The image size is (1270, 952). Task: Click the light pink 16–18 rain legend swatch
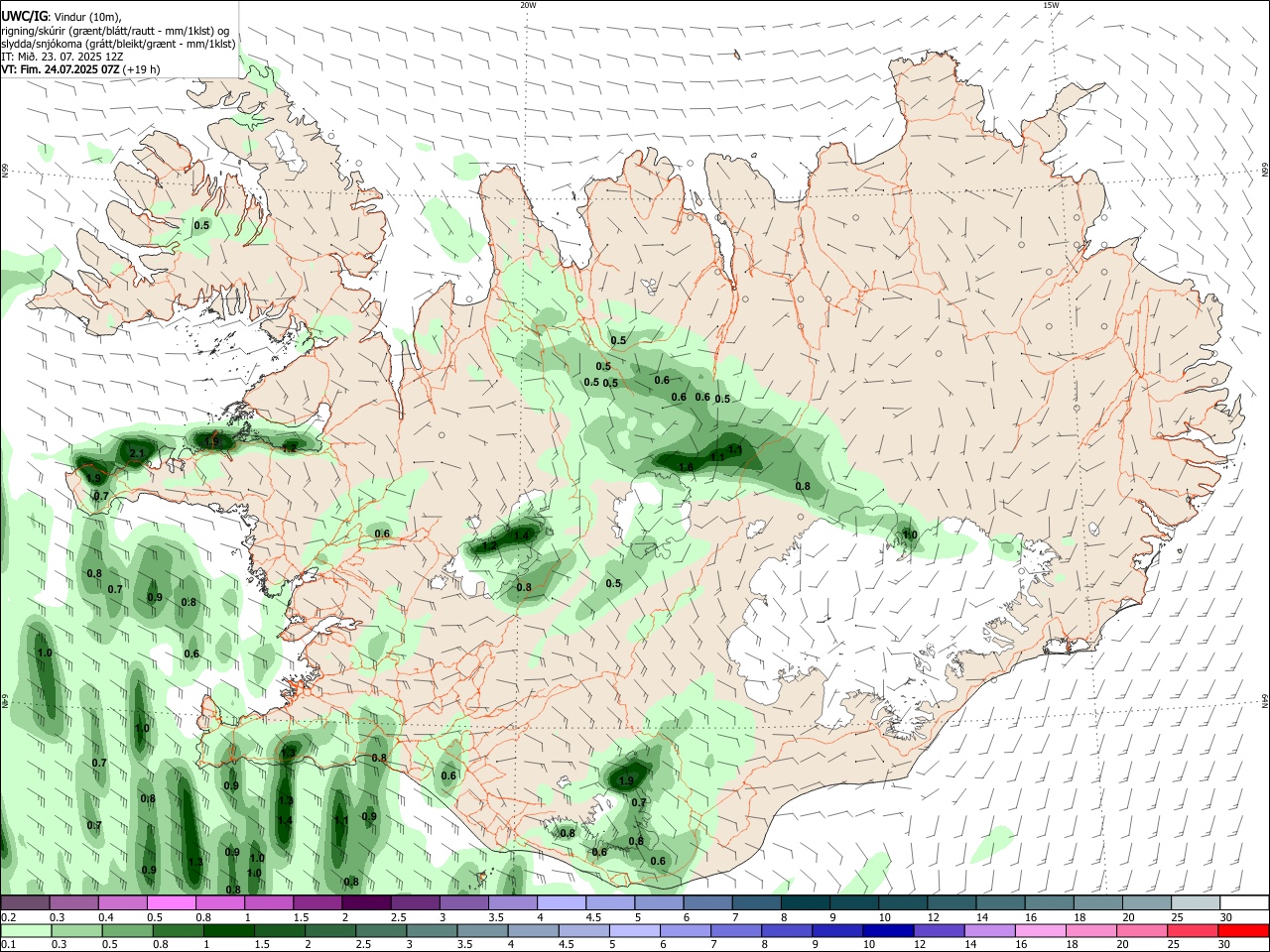(x=1042, y=931)
